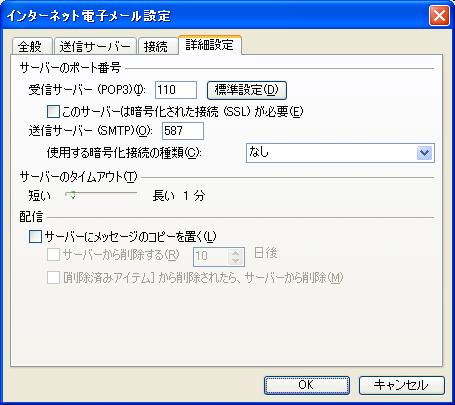Toggle the サーバーから削除する checkbox
The image size is (455, 405).
pyautogui.click(x=53, y=255)
